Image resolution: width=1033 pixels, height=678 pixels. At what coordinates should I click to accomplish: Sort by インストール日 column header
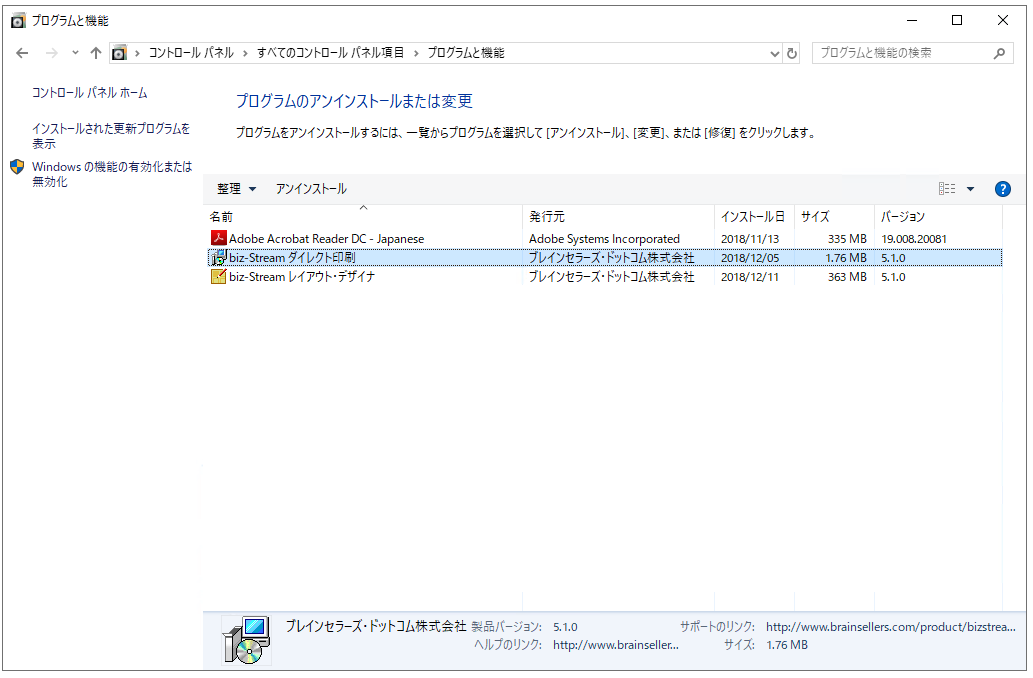click(754, 217)
